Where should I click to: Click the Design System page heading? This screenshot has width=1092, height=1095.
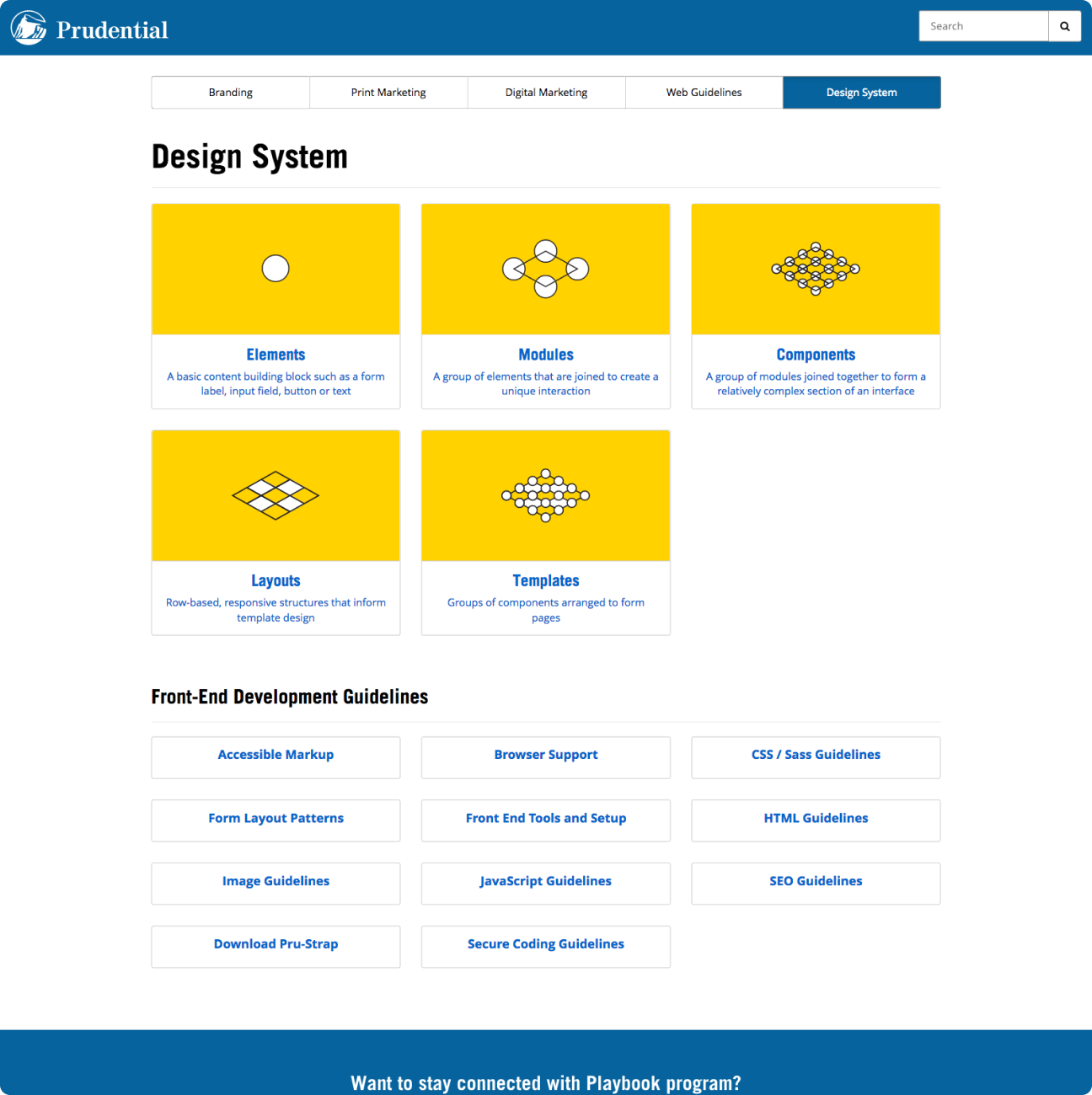pos(249,158)
